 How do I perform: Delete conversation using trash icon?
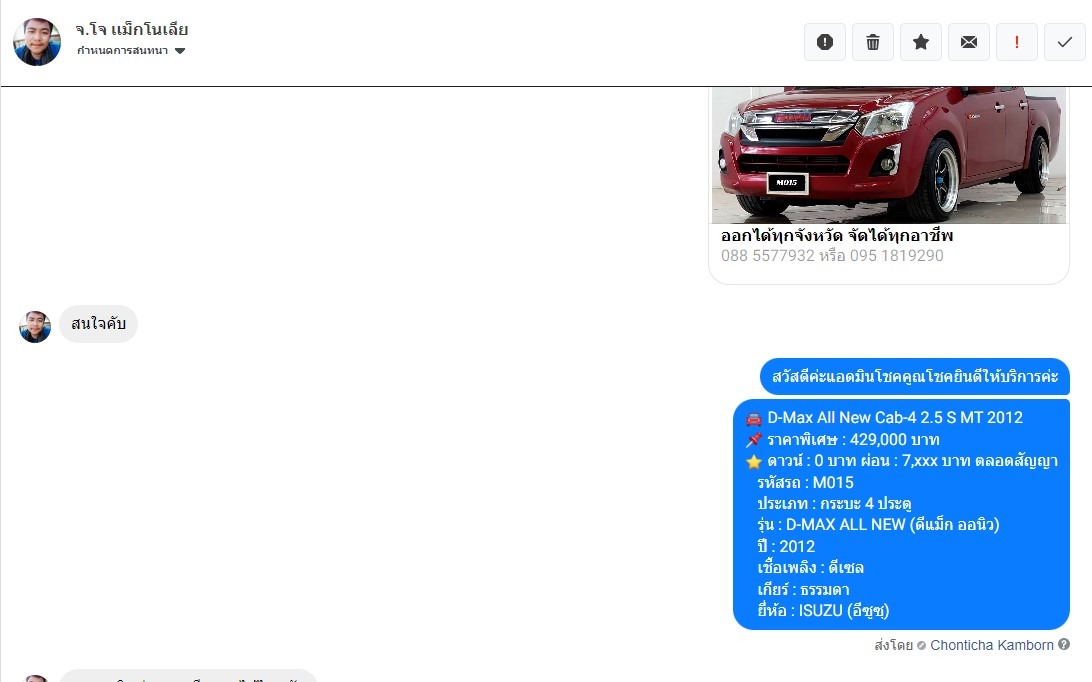[873, 42]
